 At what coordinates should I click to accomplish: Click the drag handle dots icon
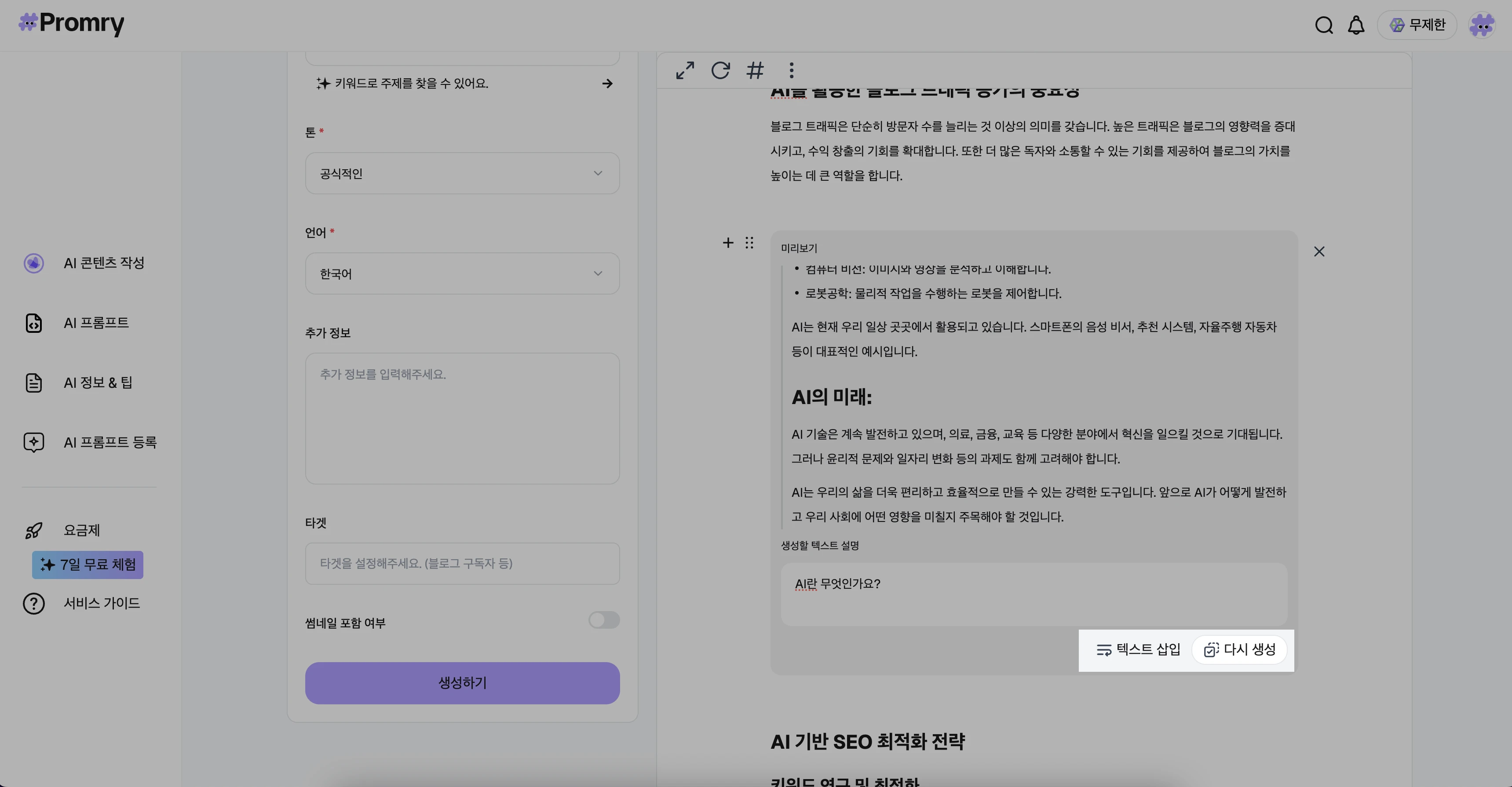tap(749, 243)
